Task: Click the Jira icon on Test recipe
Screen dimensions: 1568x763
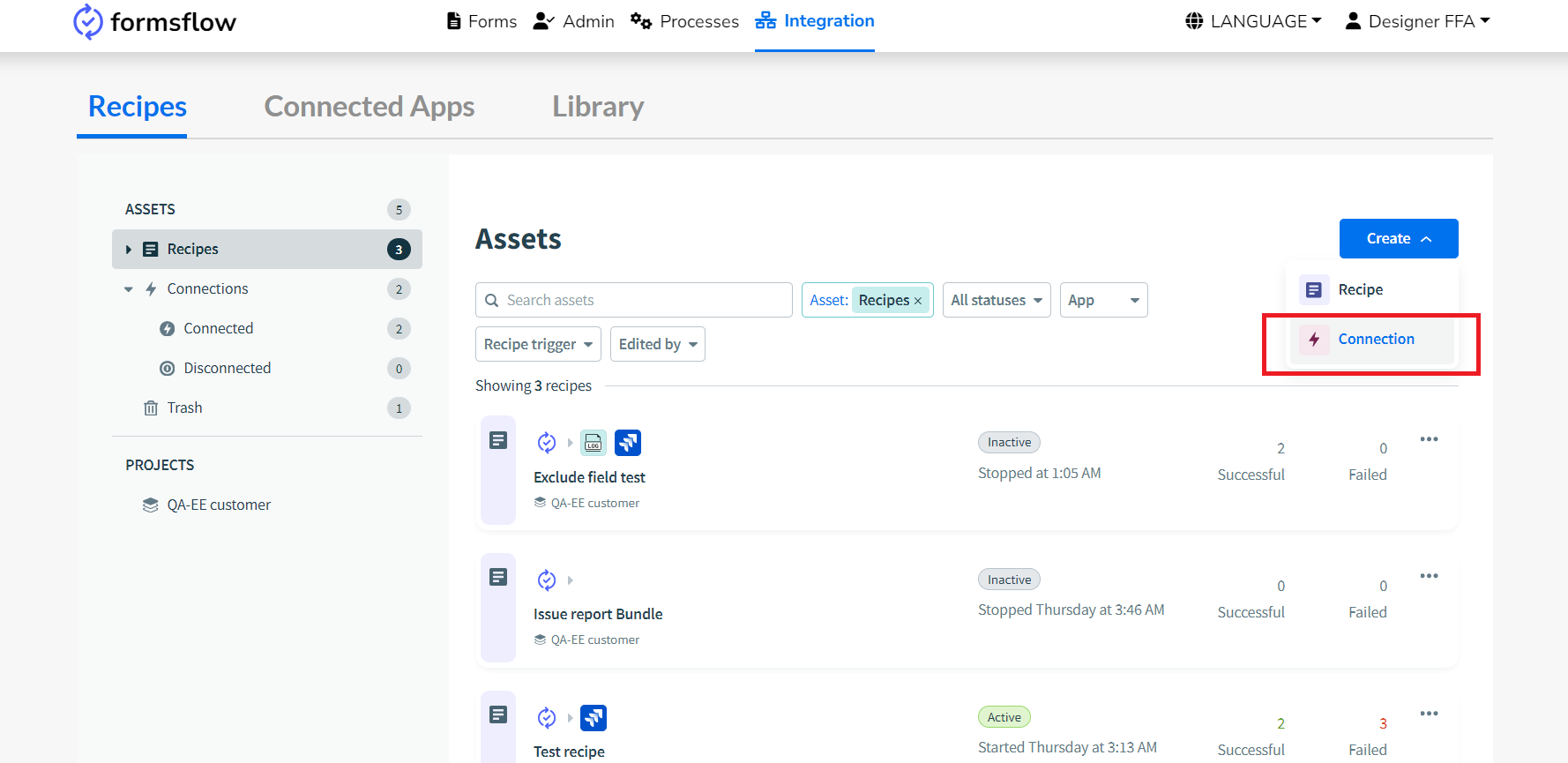Action: (x=594, y=717)
